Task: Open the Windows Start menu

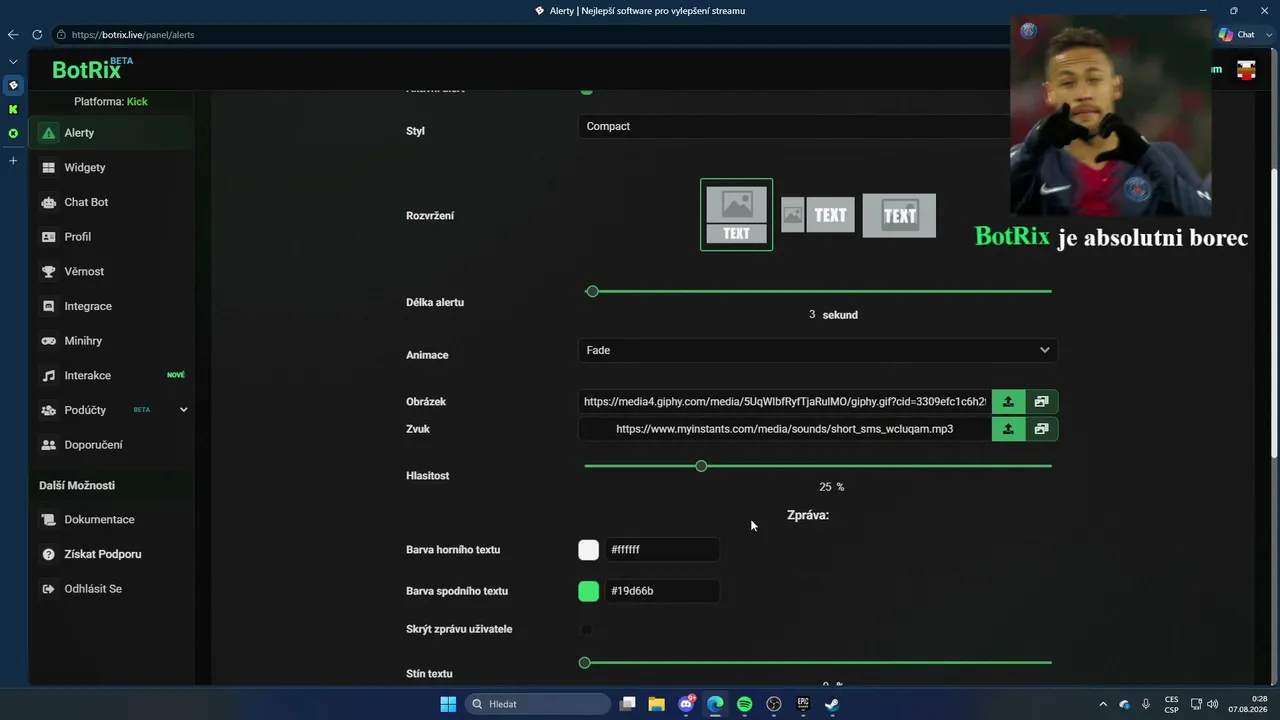Action: [x=448, y=704]
